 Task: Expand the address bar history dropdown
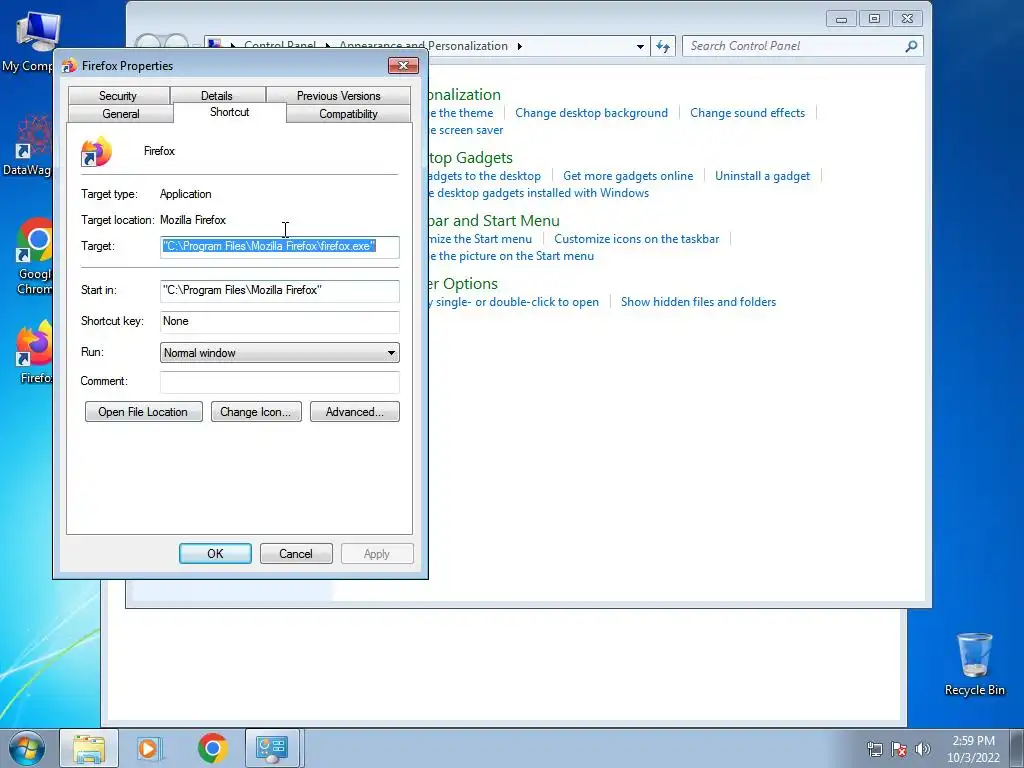coord(640,46)
